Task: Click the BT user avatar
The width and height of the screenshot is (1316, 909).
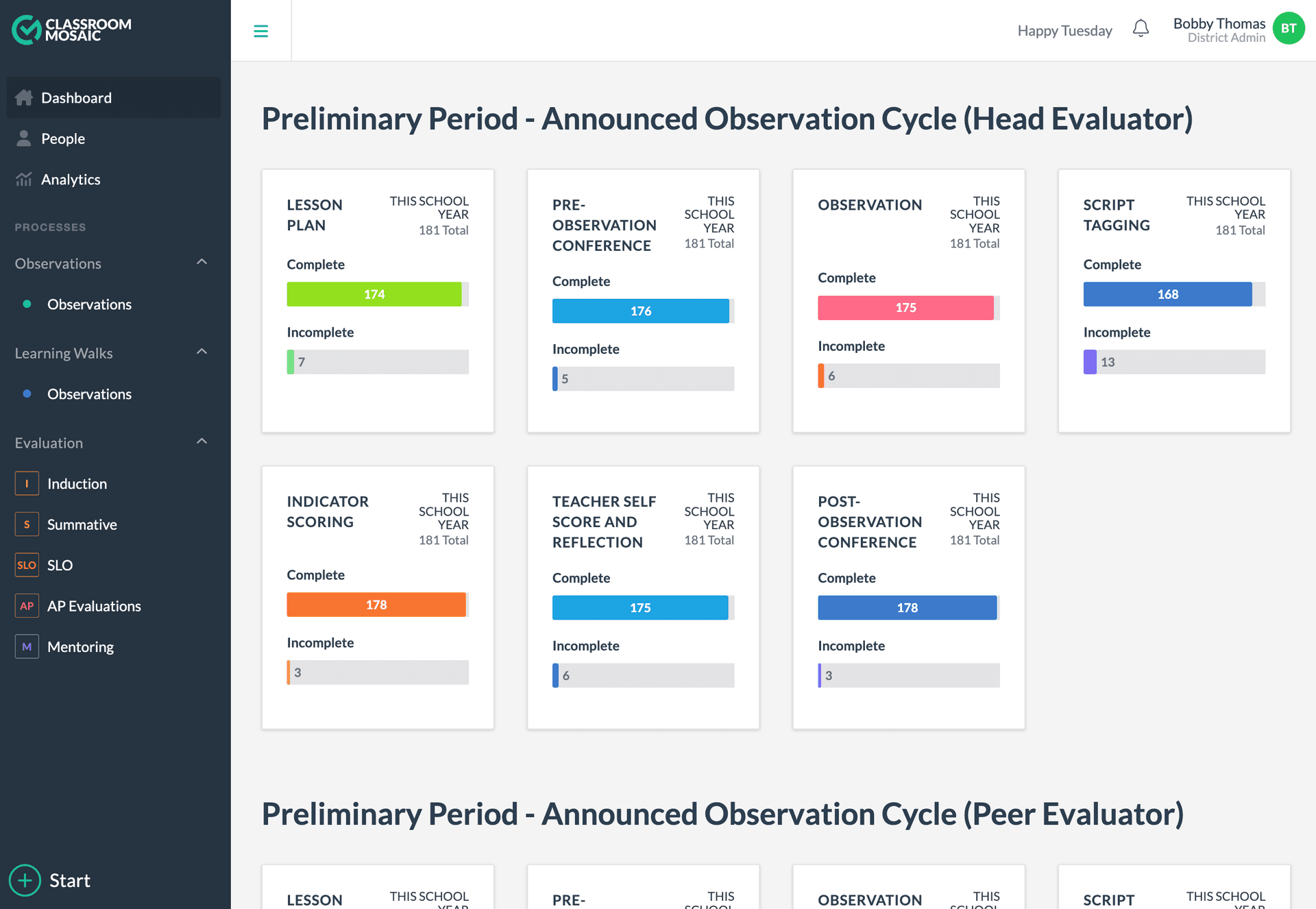Action: (x=1289, y=29)
